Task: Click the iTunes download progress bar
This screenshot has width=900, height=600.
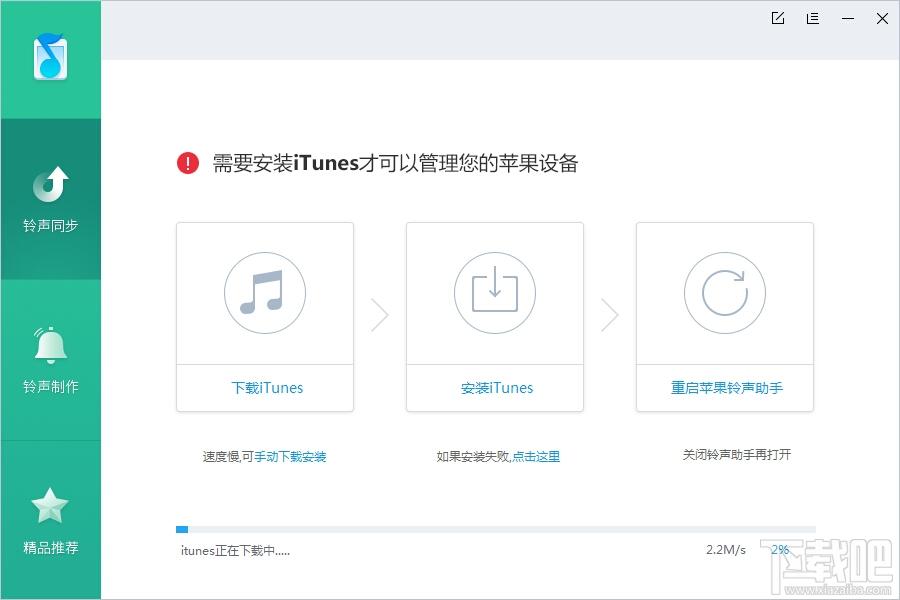Action: (x=496, y=529)
